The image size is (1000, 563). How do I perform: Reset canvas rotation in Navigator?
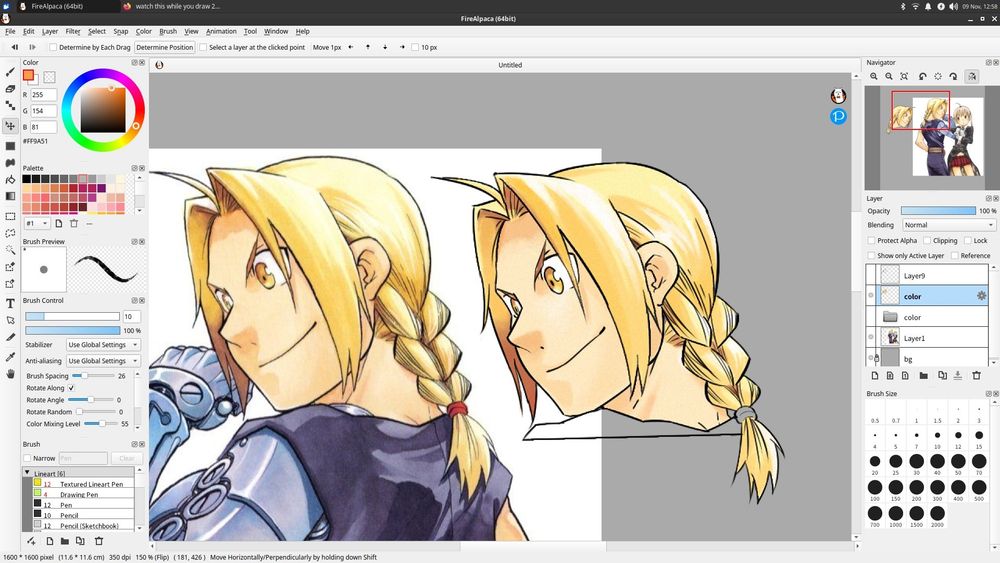[938, 76]
